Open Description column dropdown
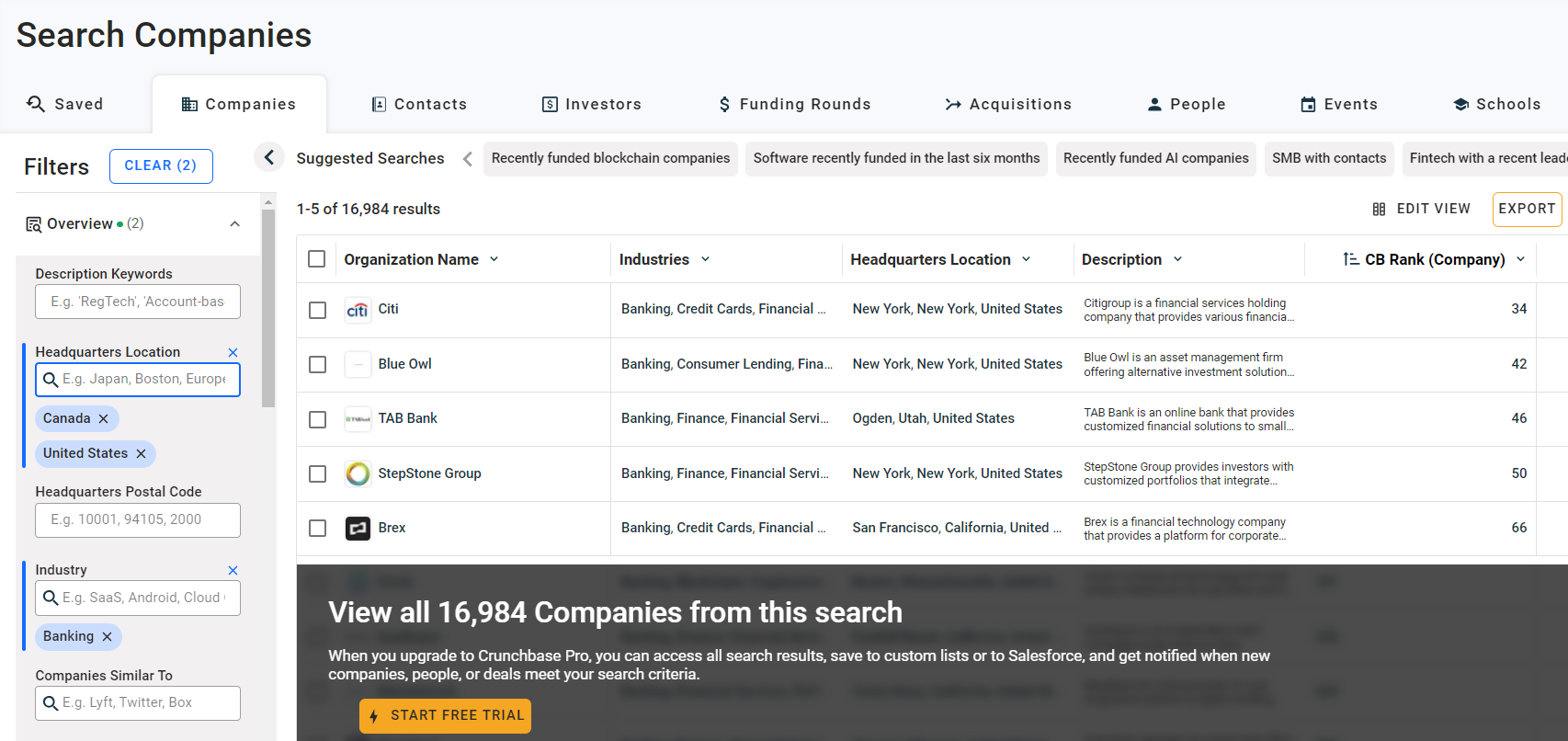 (1177, 259)
